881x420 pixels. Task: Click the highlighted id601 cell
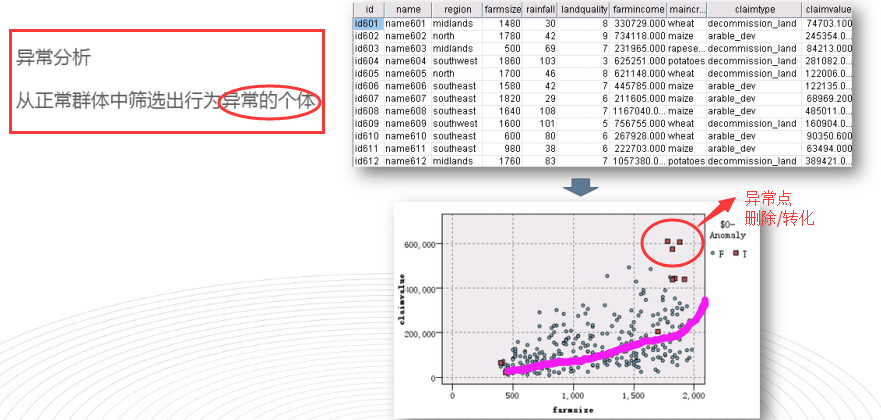[369, 24]
